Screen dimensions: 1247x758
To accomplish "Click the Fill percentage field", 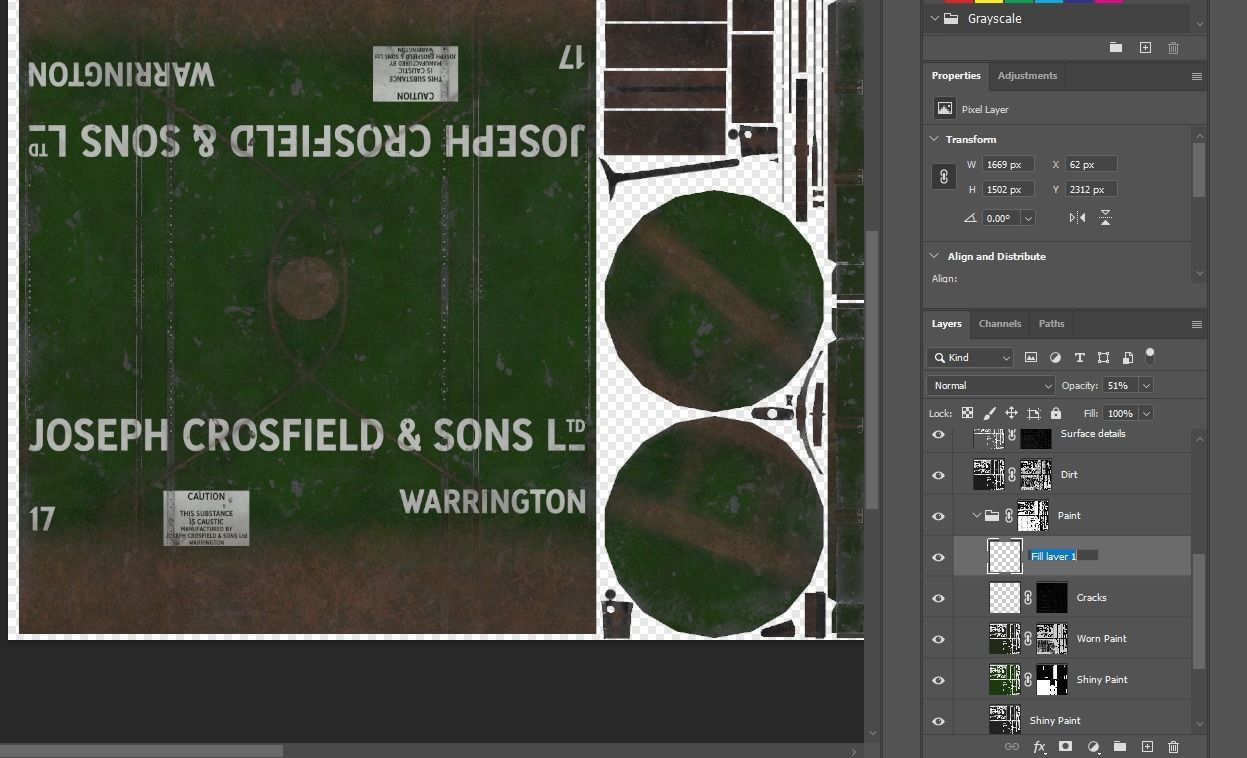I will tap(1119, 413).
